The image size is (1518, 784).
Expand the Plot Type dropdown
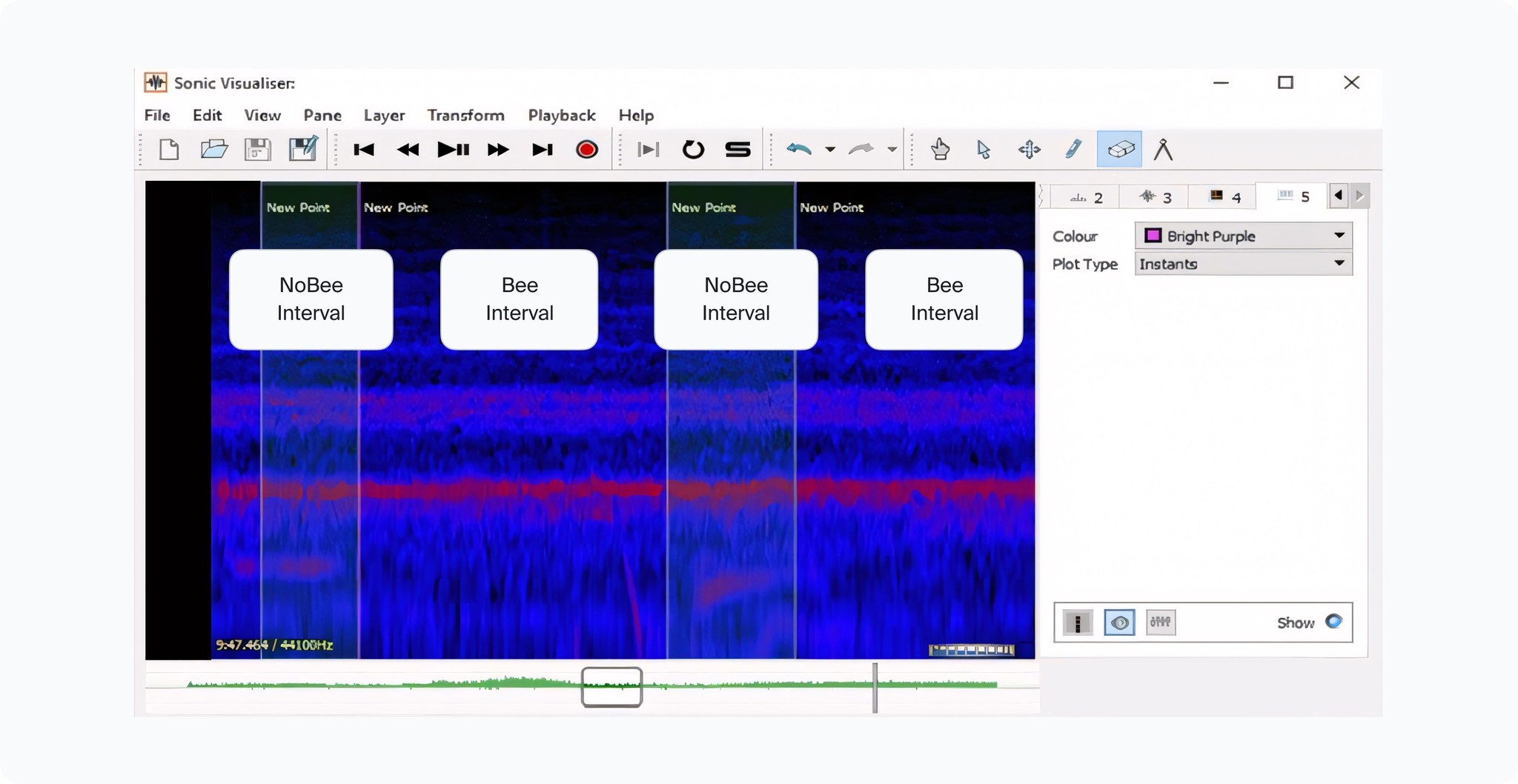[1243, 264]
